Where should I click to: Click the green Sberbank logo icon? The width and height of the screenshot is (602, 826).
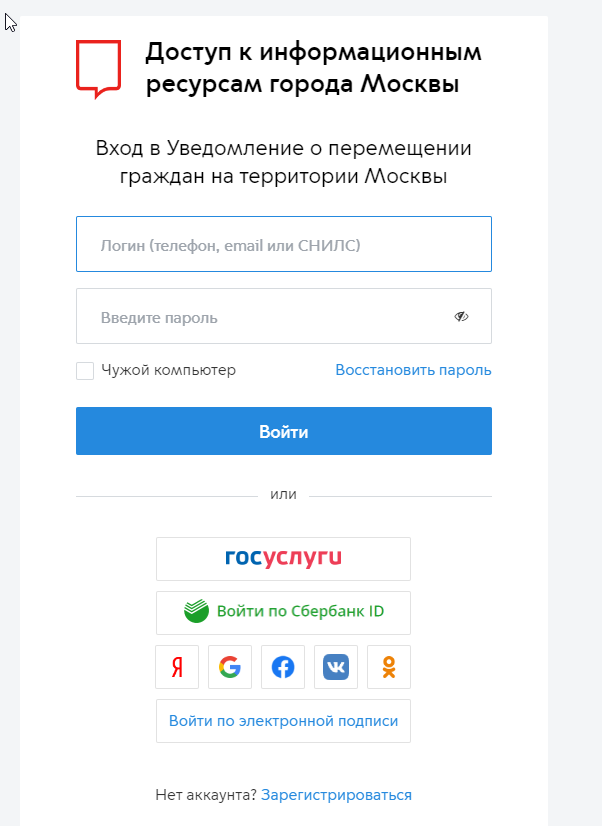(196, 611)
